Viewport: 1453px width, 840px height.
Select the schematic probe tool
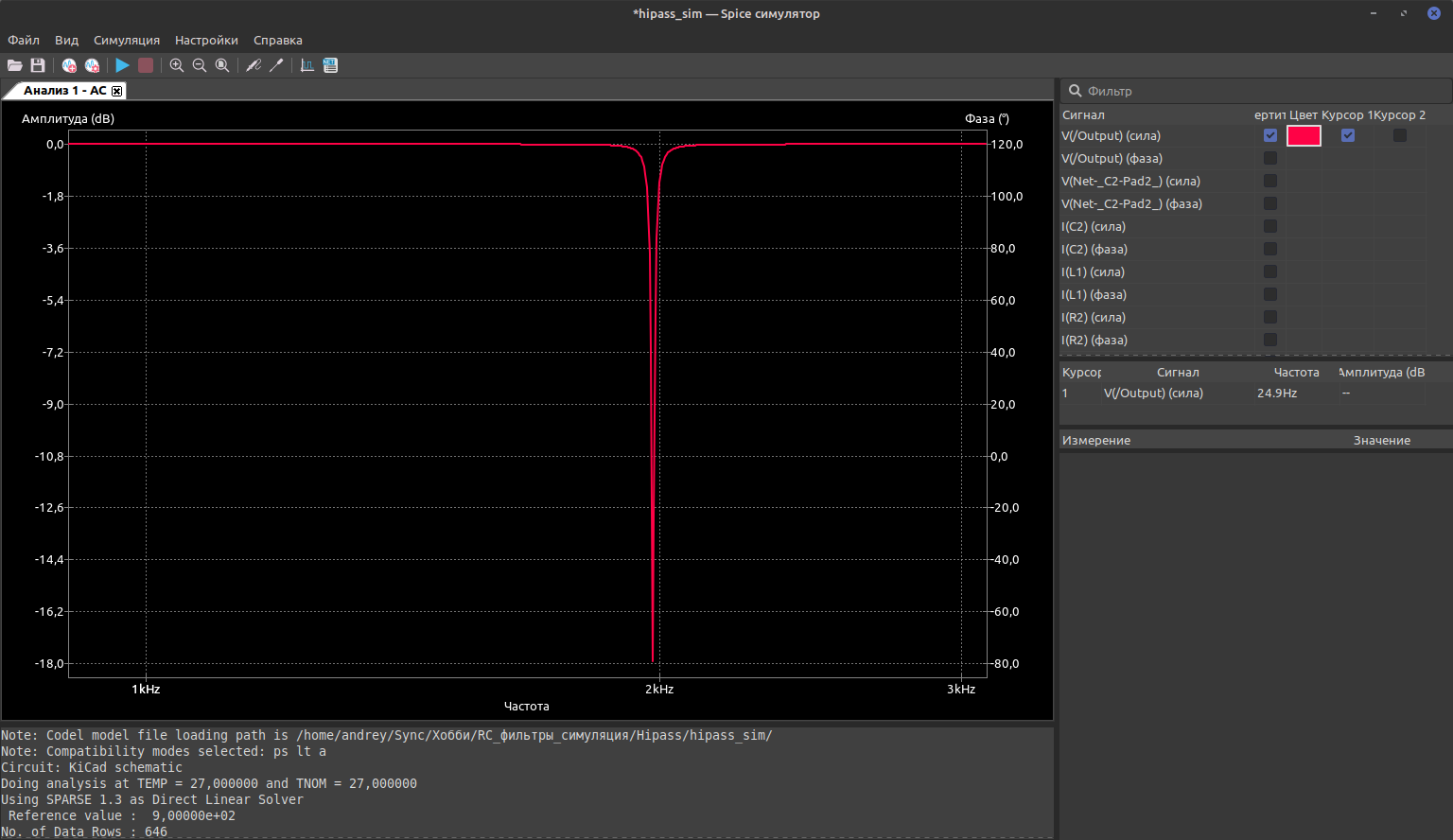(x=254, y=65)
